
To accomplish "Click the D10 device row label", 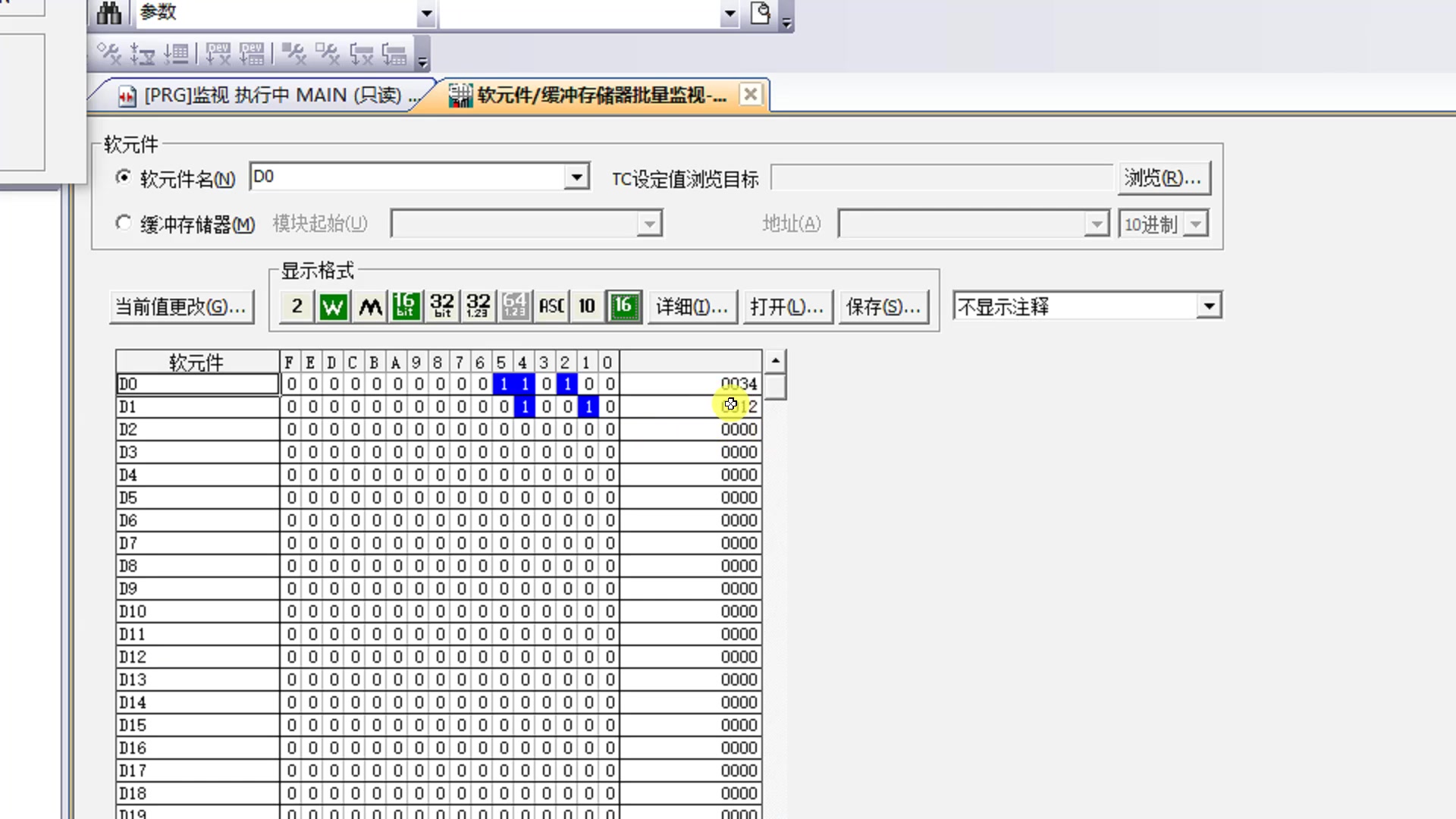I will click(x=197, y=612).
